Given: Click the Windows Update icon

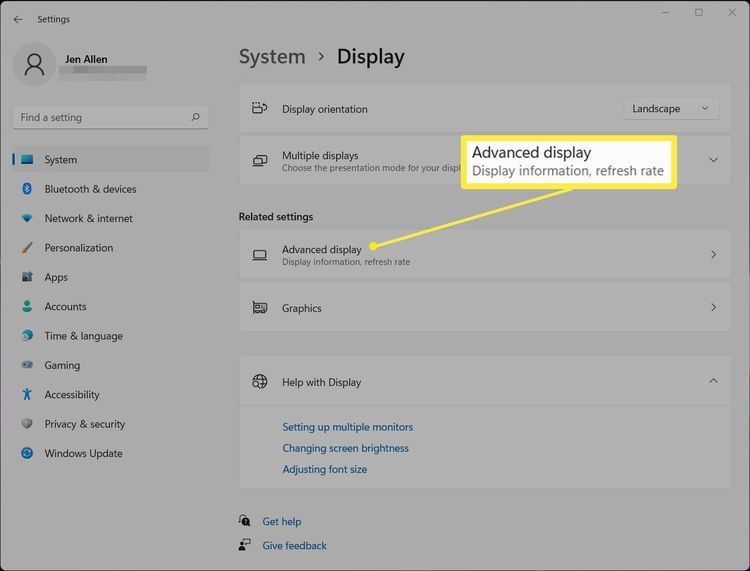Looking at the screenshot, I should 27,453.
